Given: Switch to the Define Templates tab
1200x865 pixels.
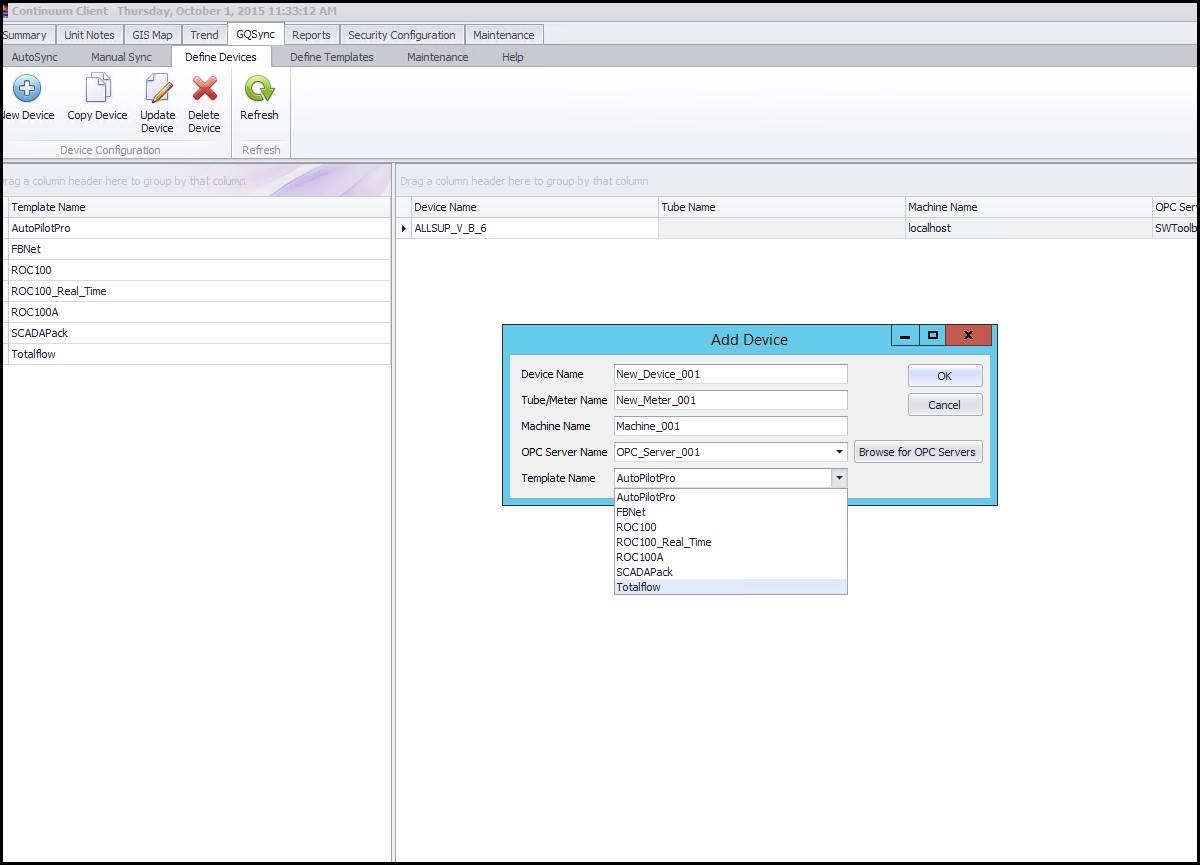Looking at the screenshot, I should pos(331,57).
